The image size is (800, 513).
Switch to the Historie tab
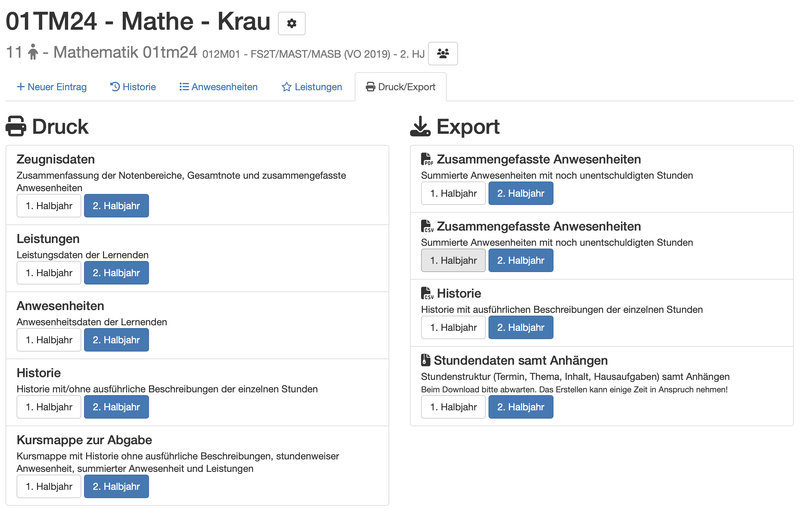point(133,87)
